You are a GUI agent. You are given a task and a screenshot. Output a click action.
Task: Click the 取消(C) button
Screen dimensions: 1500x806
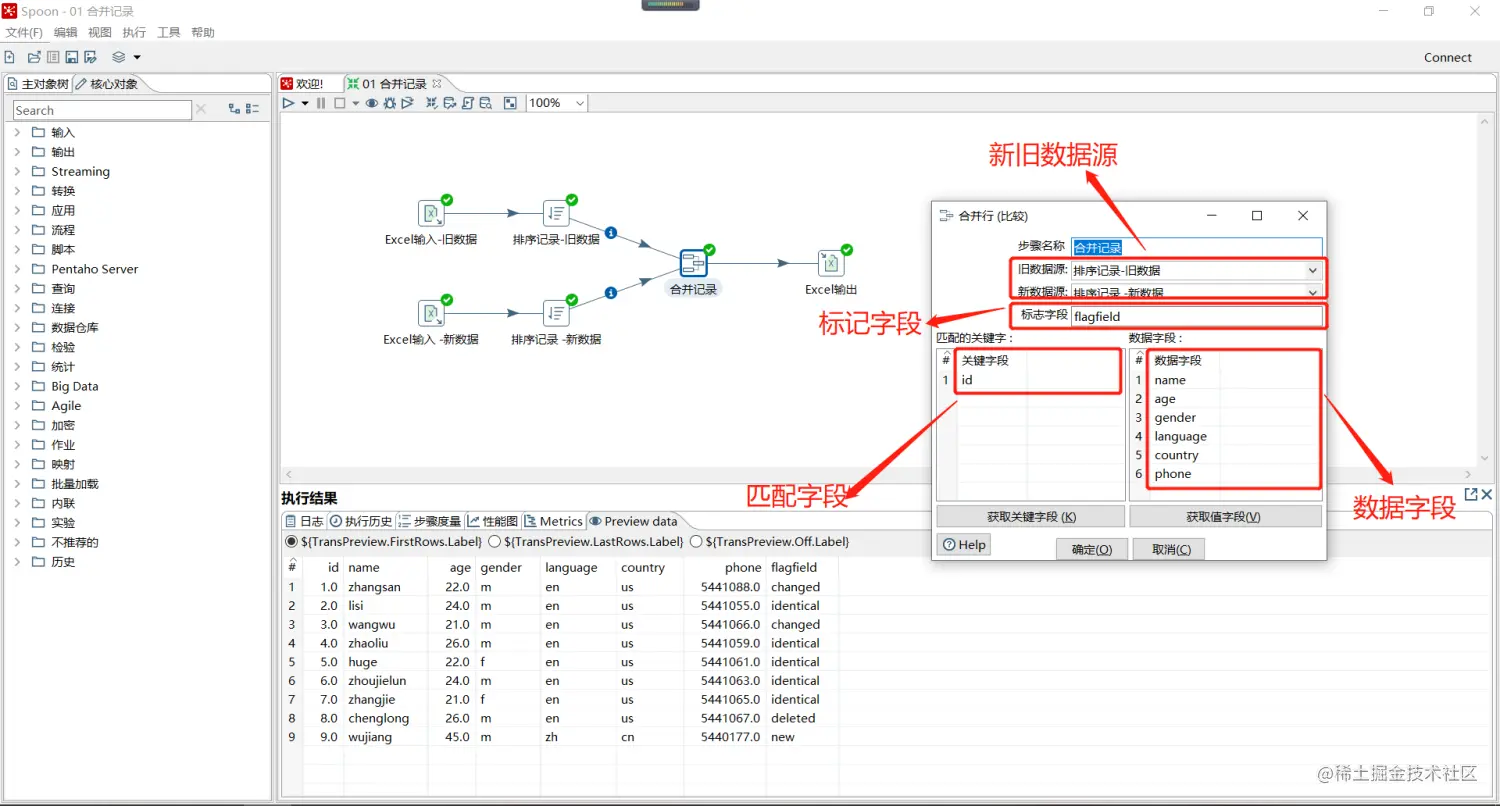point(1170,549)
